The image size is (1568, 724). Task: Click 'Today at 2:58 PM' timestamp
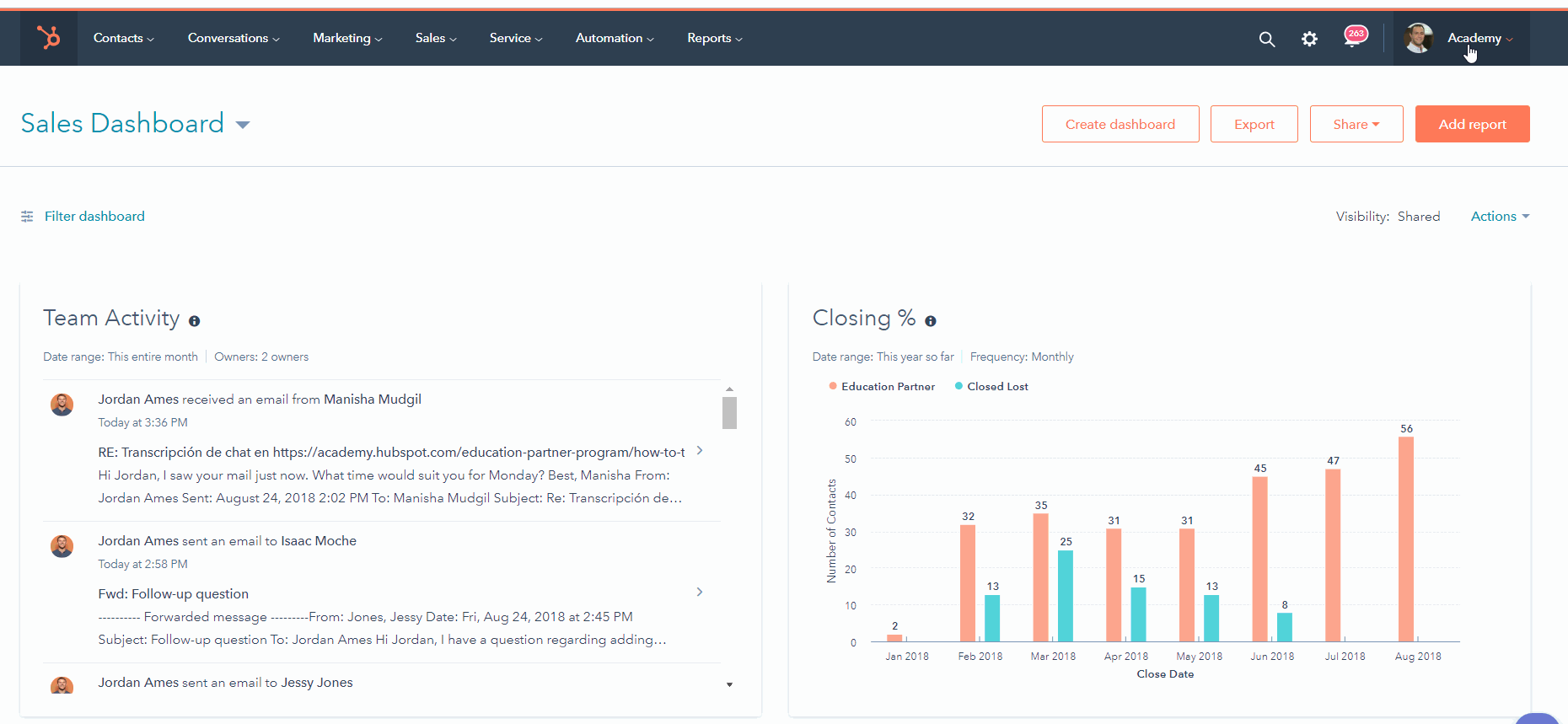point(142,564)
